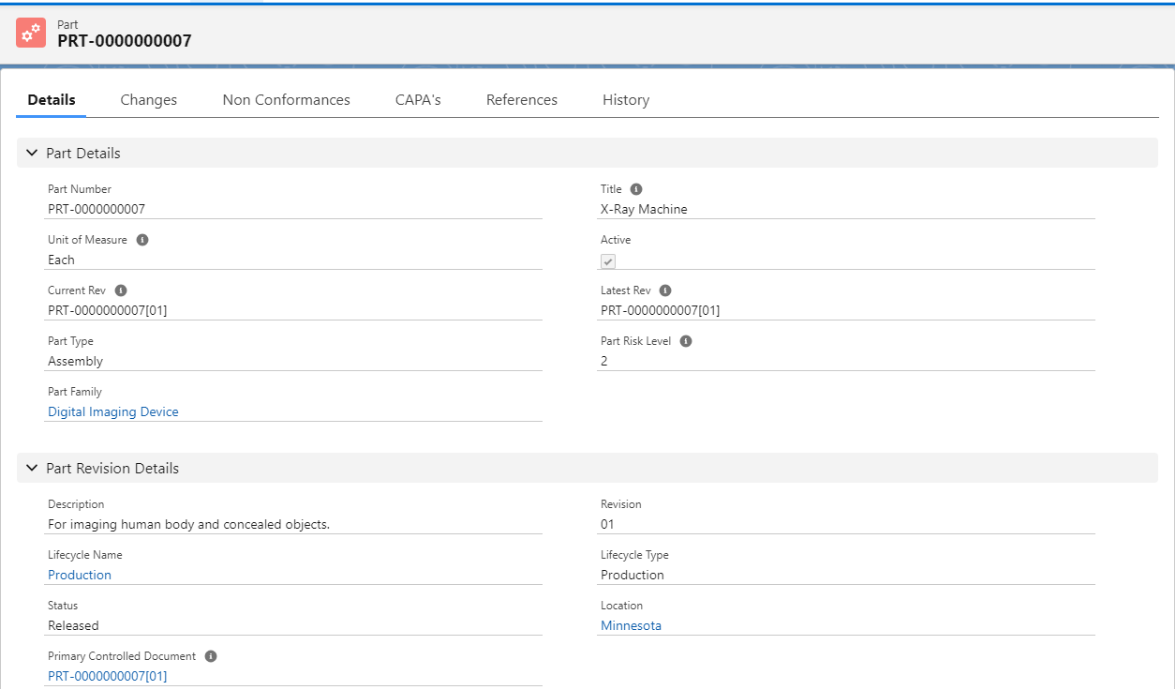1175x689 pixels.
Task: Switch to the Changes tab
Action: click(149, 100)
